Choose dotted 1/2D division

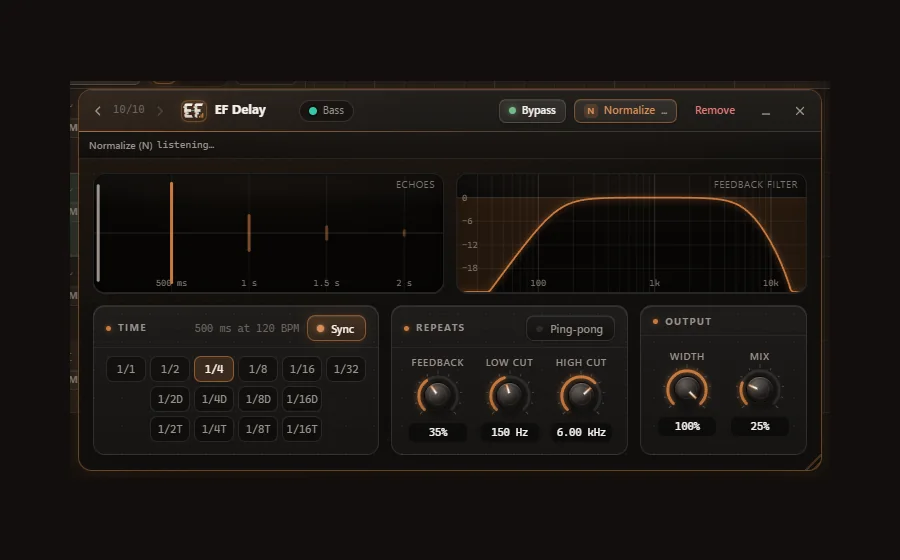pos(170,399)
